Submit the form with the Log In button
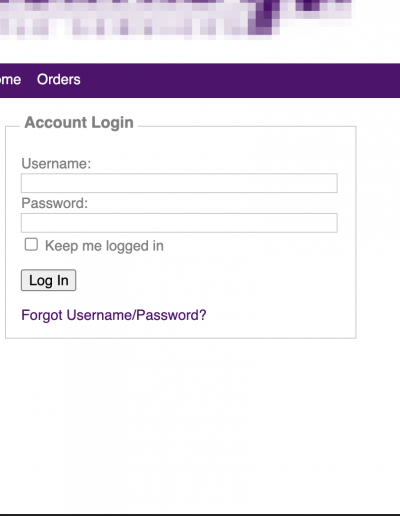This screenshot has width=400, height=516. point(49,280)
